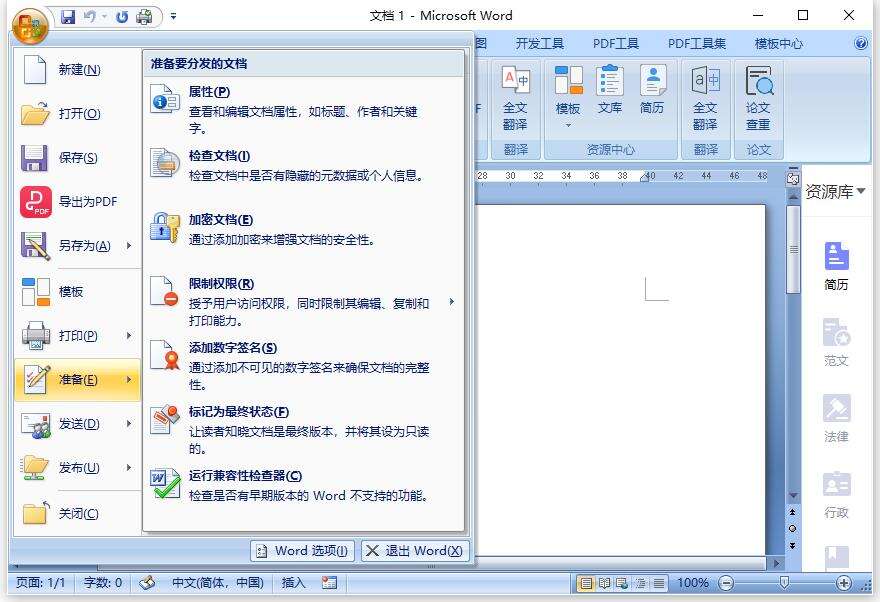880x602 pixels.
Task: Click the quick print icon in quick access toolbar
Action: pos(145,17)
